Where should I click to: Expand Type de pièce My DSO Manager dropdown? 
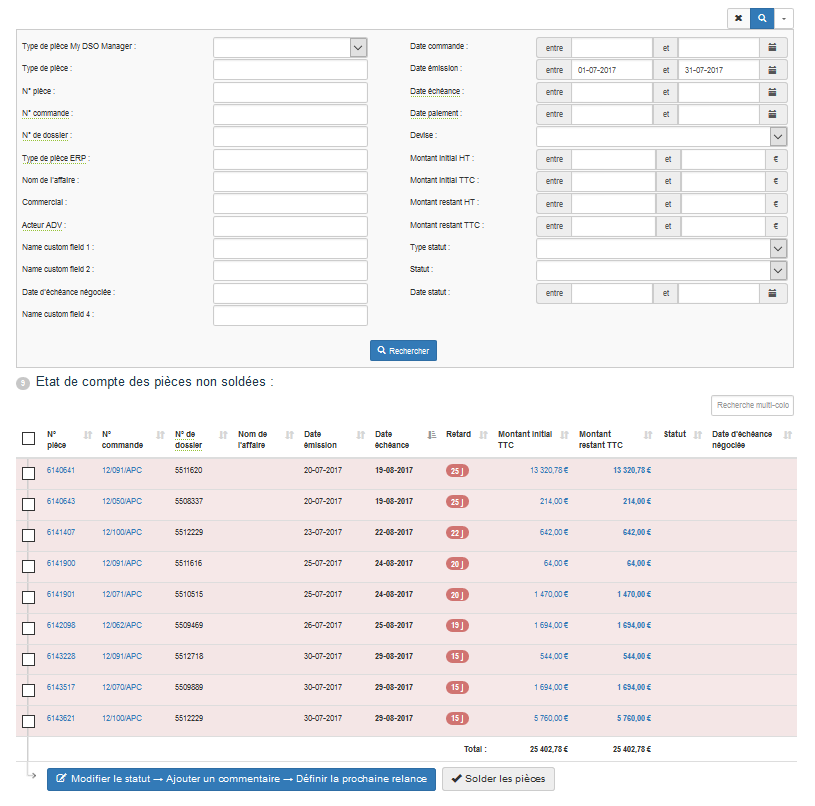358,47
